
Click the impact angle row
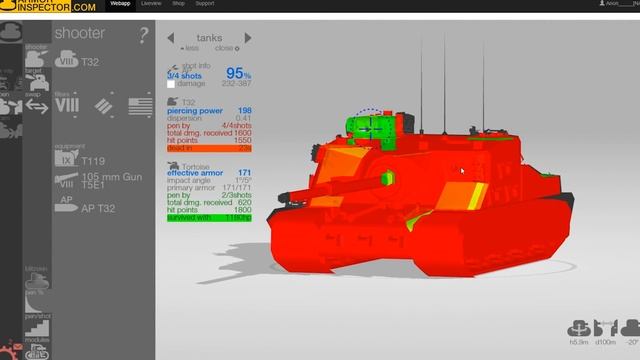pyautogui.click(x=209, y=180)
